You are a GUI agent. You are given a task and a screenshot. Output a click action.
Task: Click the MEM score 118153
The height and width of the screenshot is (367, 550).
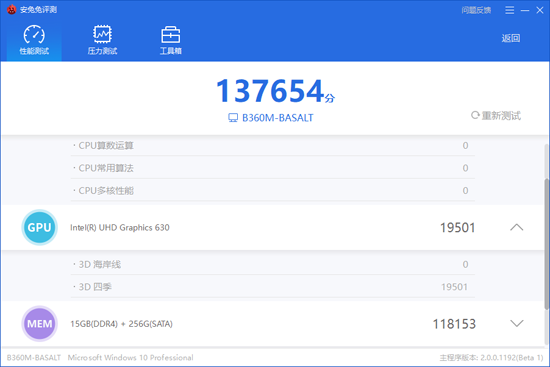tap(454, 324)
